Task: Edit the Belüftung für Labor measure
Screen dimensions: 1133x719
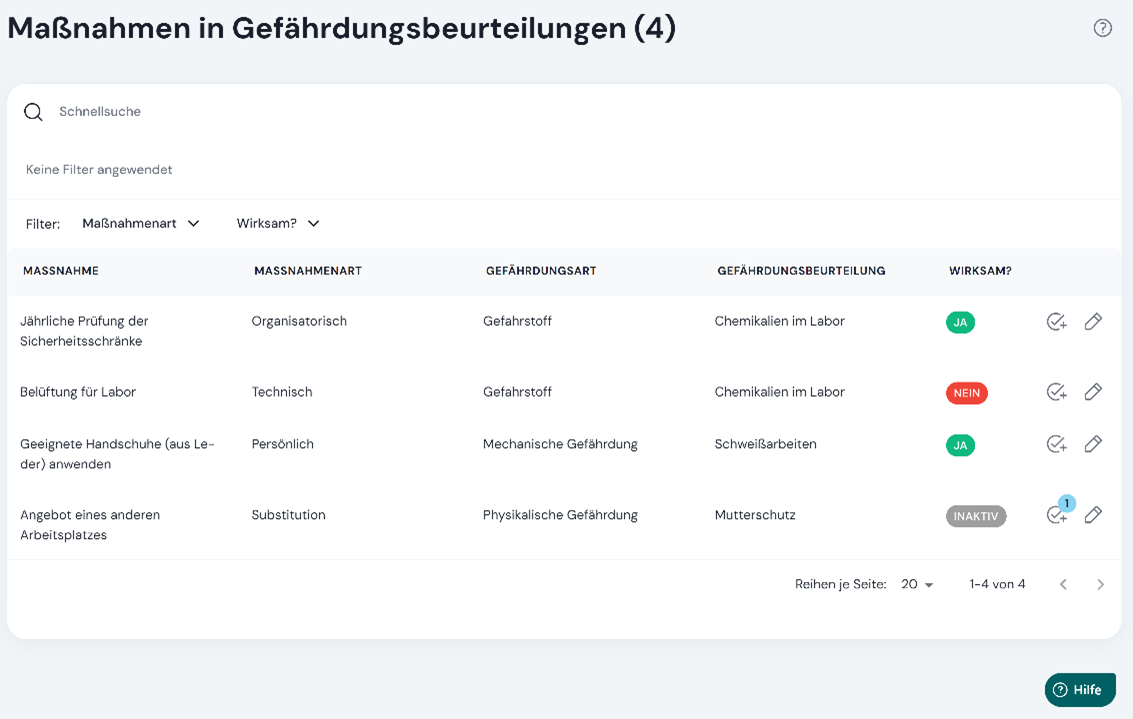Action: pyautogui.click(x=1093, y=392)
